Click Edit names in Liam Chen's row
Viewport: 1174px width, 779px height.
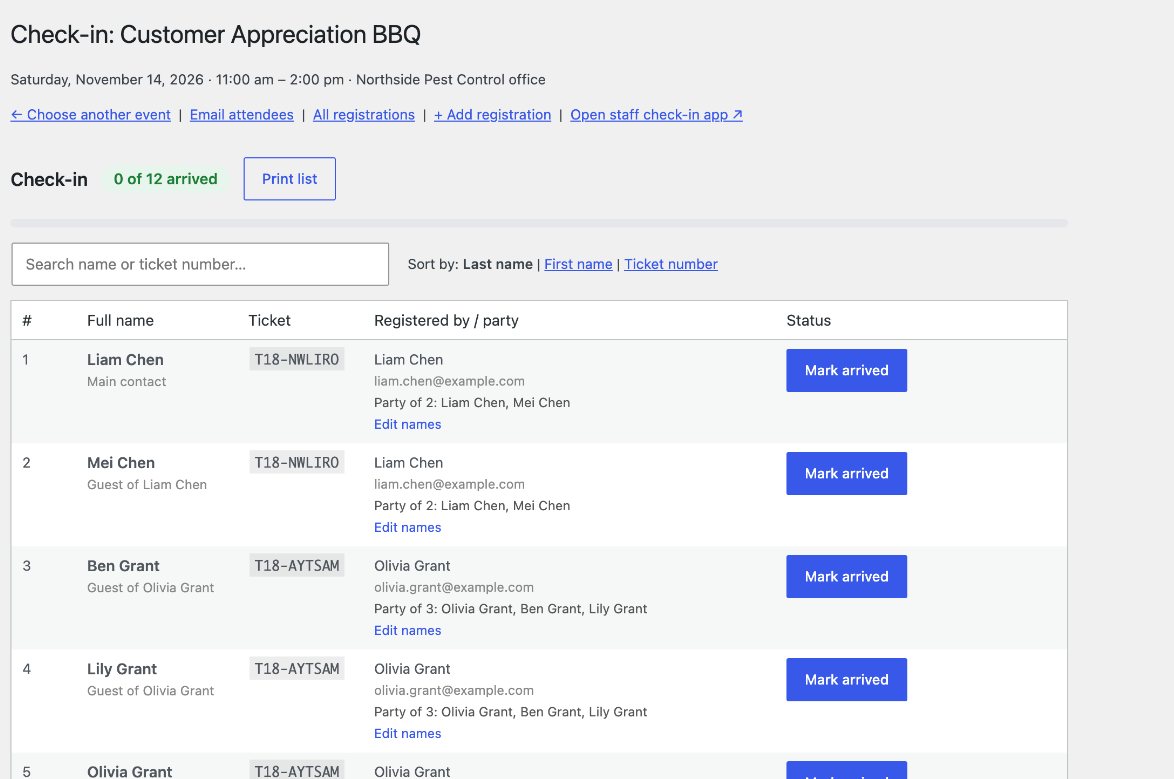[x=407, y=425]
